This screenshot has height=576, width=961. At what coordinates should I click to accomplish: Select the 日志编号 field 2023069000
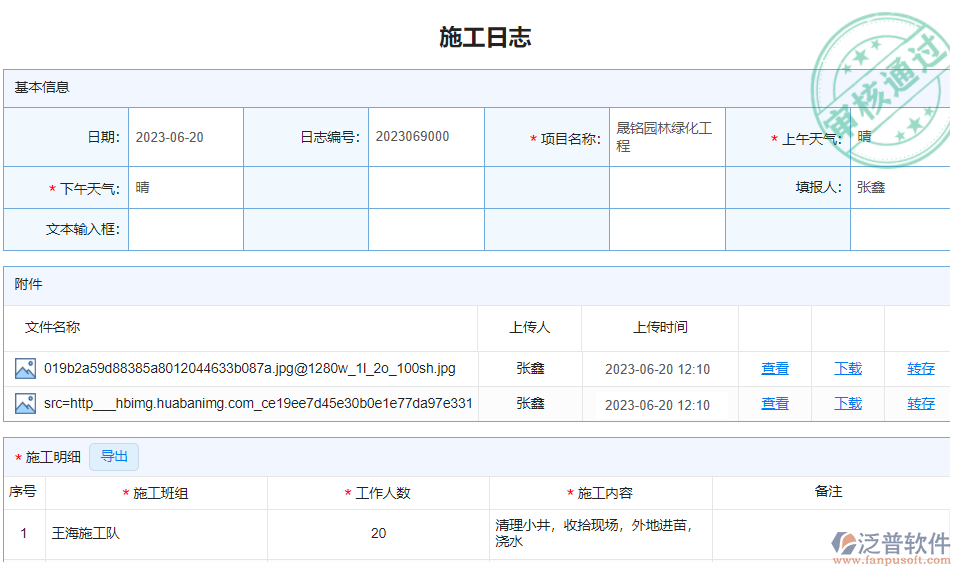pyautogui.click(x=425, y=138)
